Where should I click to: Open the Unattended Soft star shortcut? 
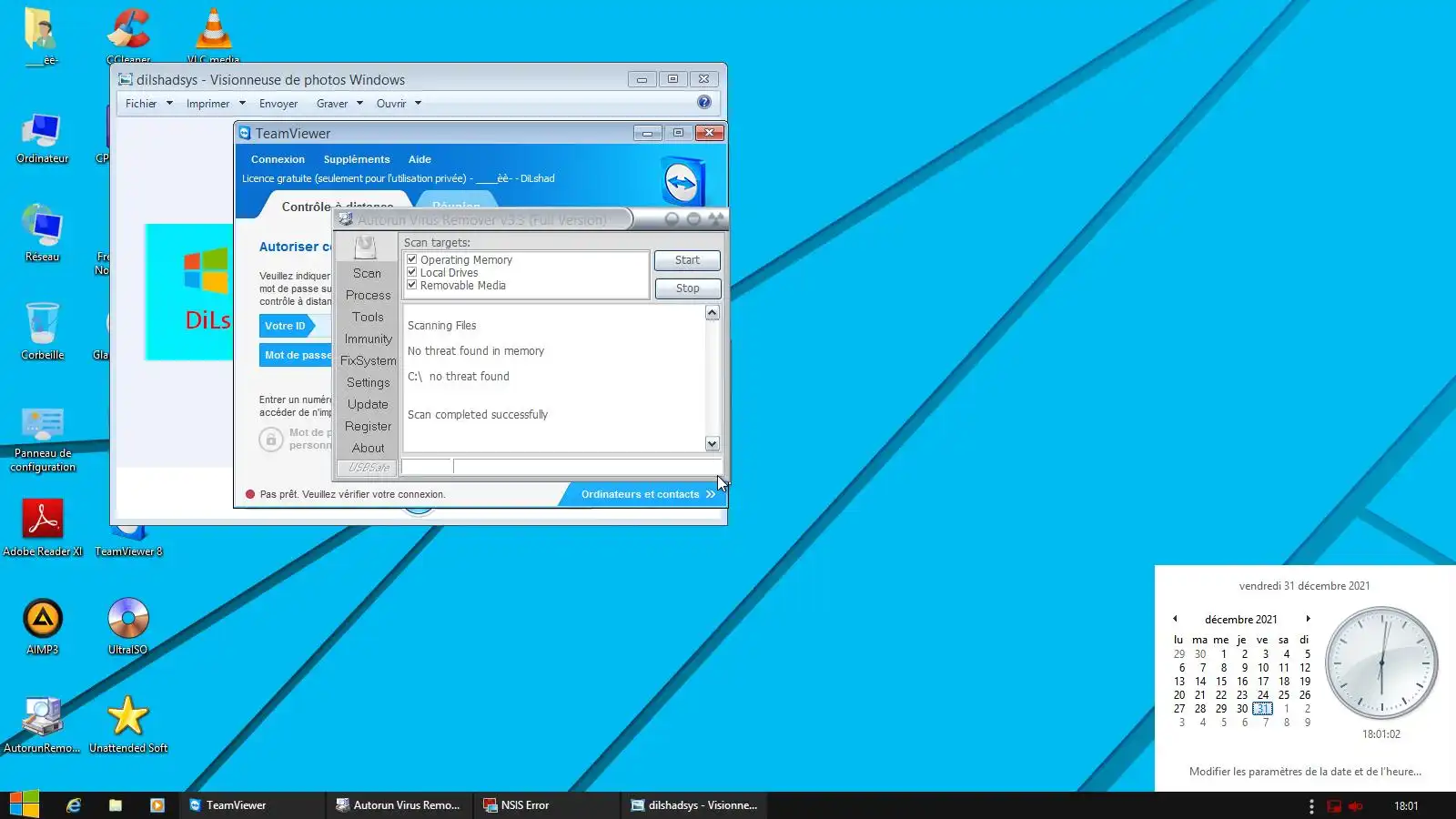pyautogui.click(x=128, y=724)
